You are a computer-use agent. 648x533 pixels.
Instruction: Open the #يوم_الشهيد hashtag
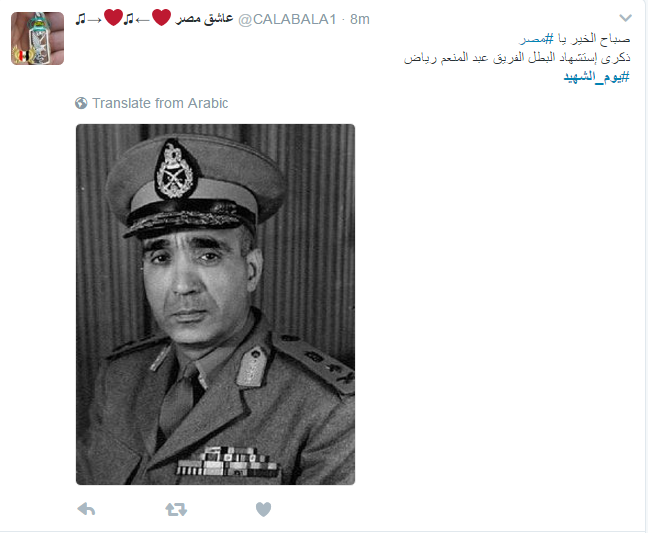click(596, 77)
